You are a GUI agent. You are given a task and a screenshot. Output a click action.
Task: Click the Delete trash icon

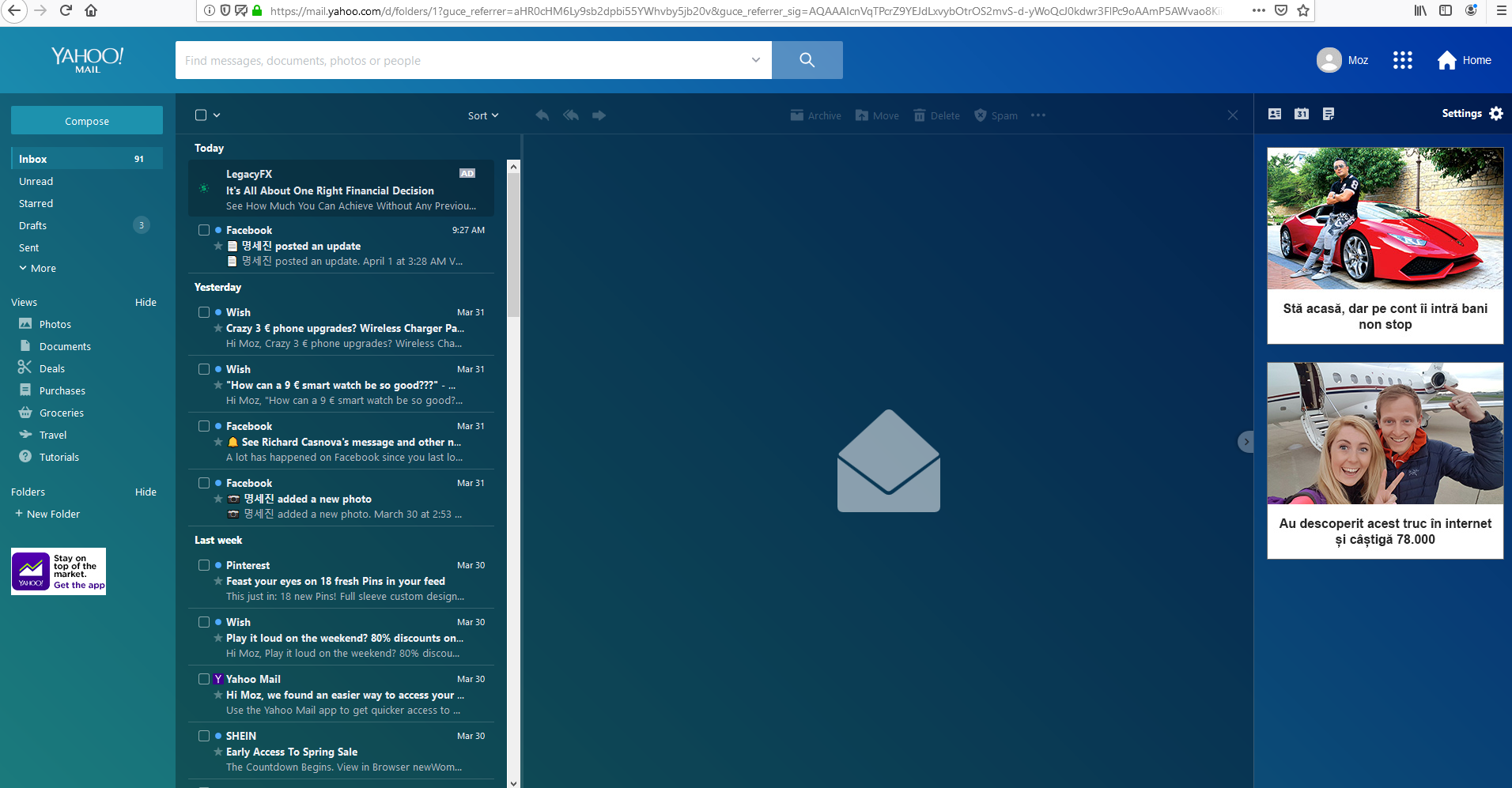(x=921, y=115)
